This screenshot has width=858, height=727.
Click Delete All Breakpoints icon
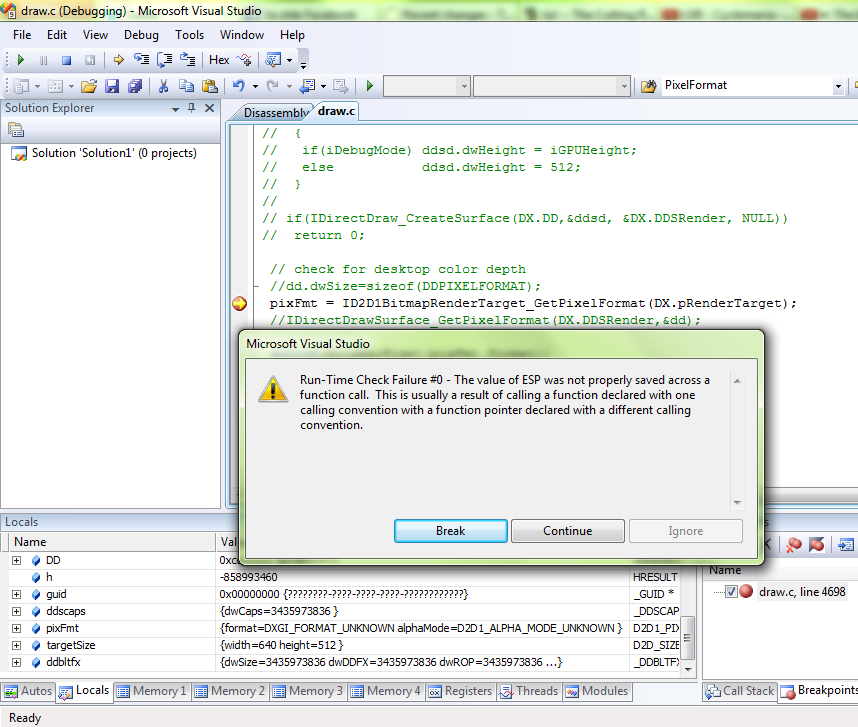coord(793,545)
